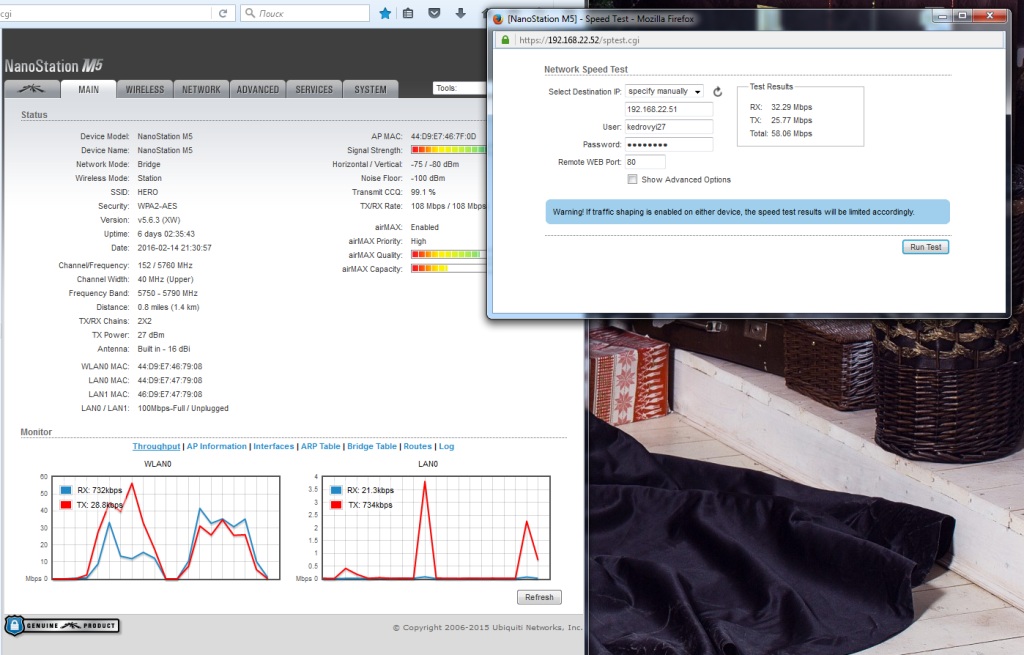1024x655 pixels.
Task: Click the SSID value HERO
Action: tap(148, 192)
